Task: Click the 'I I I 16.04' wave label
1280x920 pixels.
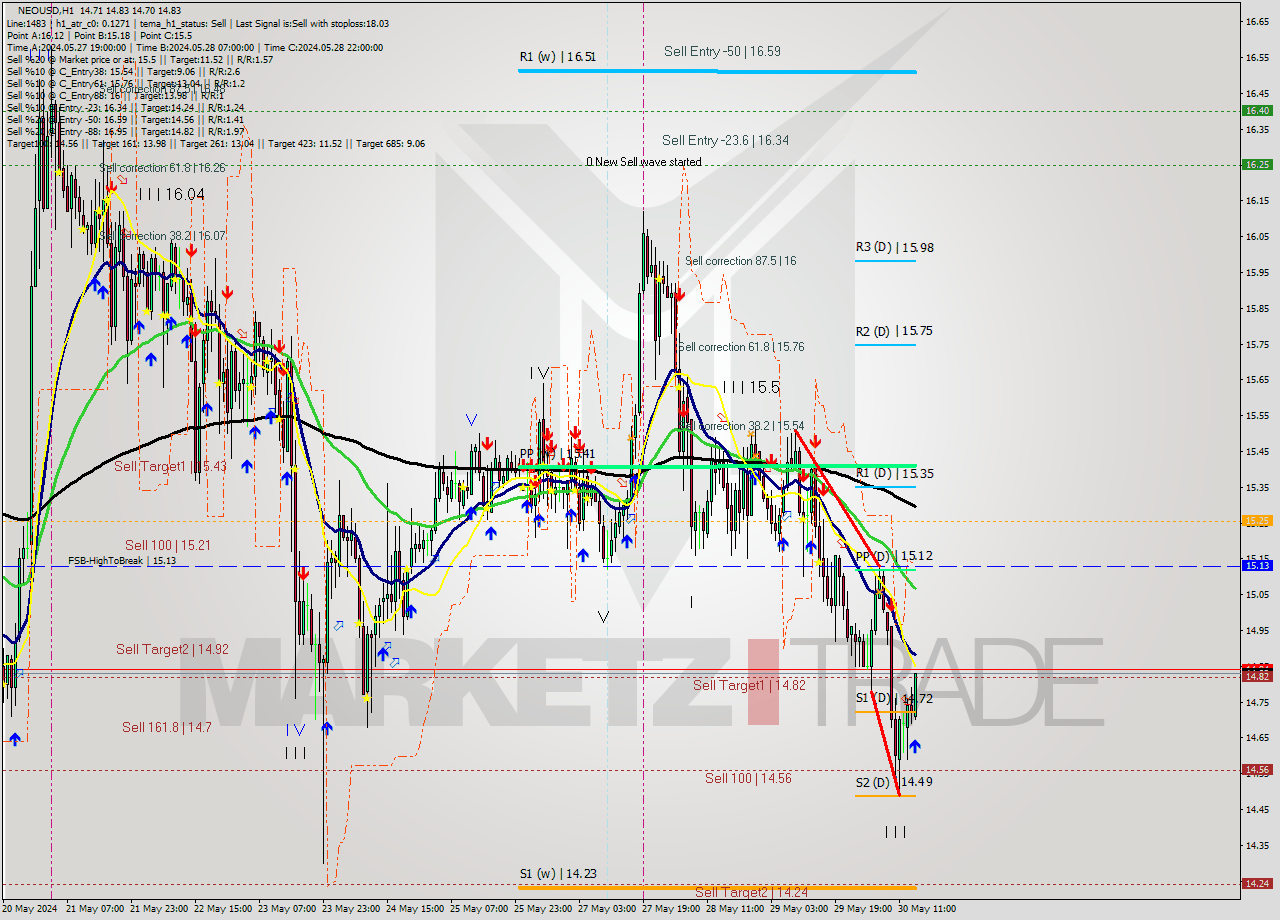Action: tap(172, 195)
